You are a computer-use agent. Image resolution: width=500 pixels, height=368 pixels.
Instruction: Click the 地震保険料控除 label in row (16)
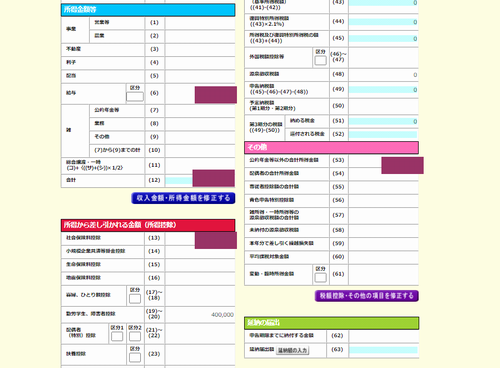point(83,278)
